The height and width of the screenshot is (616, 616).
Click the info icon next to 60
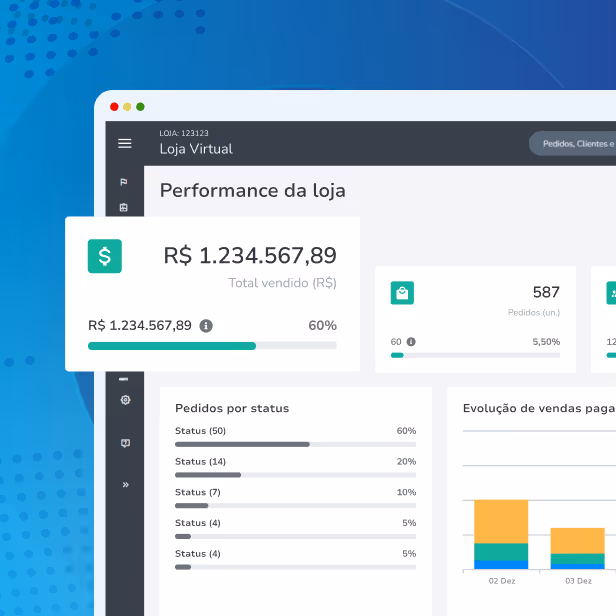coord(411,342)
